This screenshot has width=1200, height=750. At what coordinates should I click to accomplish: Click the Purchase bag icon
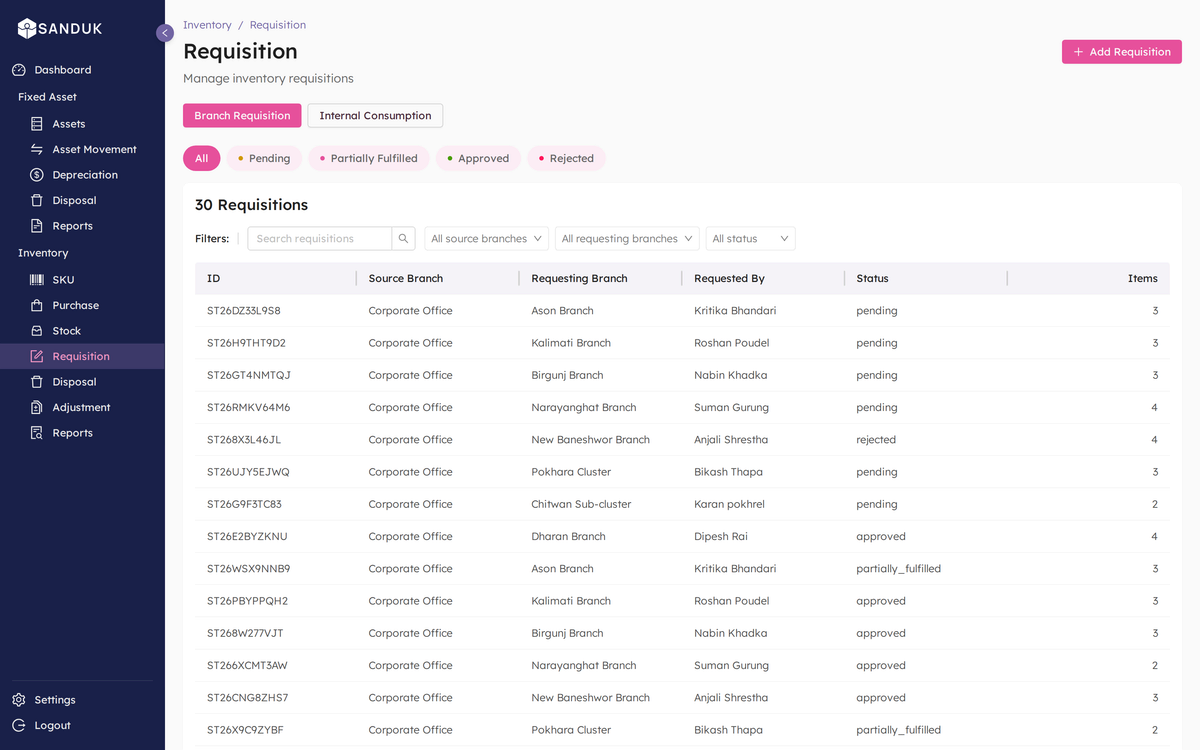[37, 305]
